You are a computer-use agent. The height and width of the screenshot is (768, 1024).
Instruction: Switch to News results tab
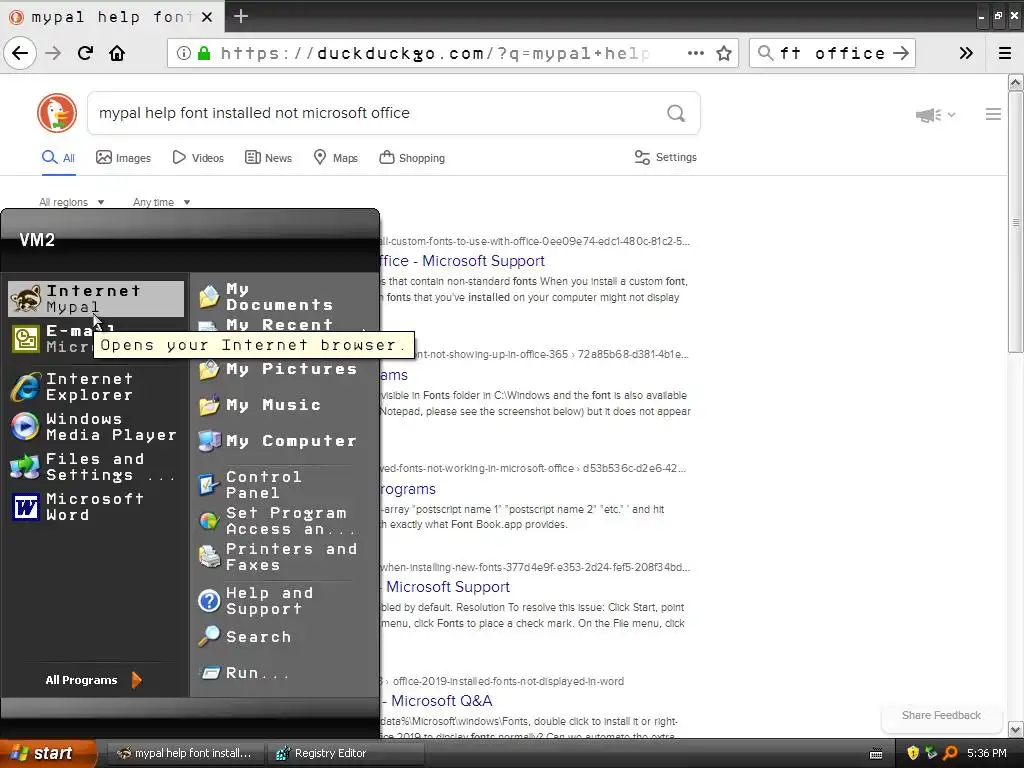pyautogui.click(x=268, y=157)
